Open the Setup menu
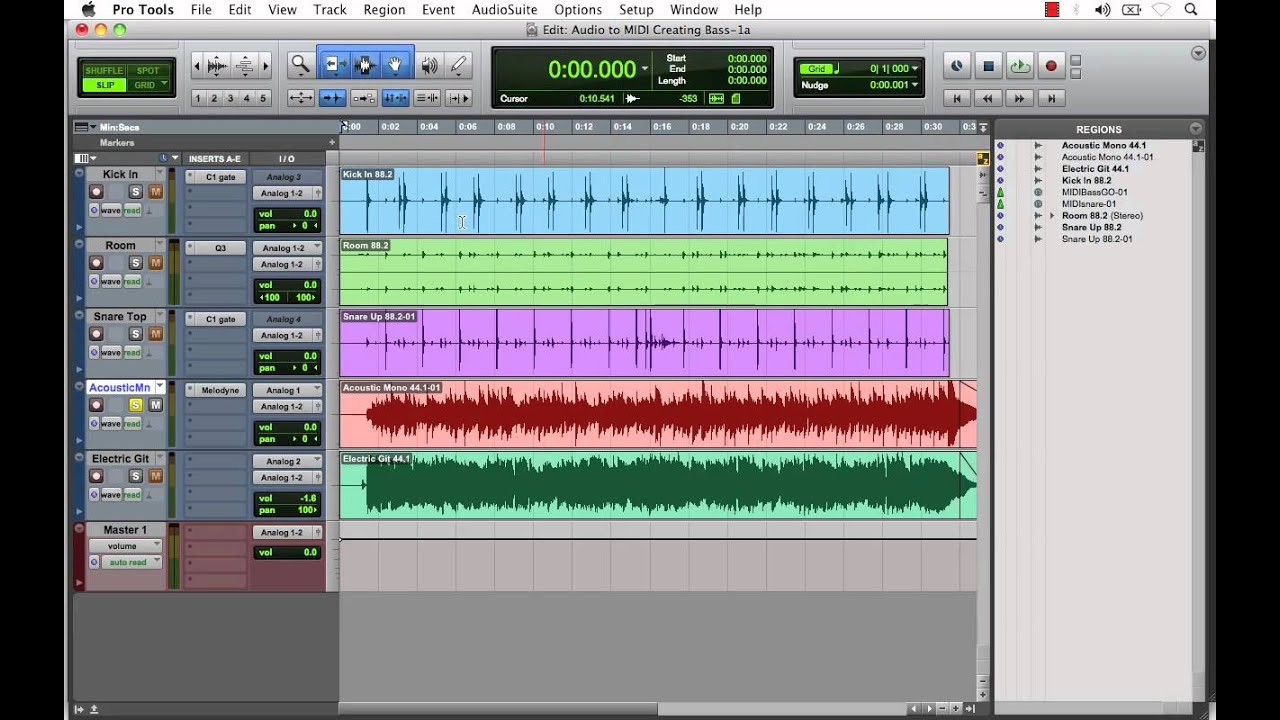The height and width of the screenshot is (720, 1280). (x=636, y=10)
